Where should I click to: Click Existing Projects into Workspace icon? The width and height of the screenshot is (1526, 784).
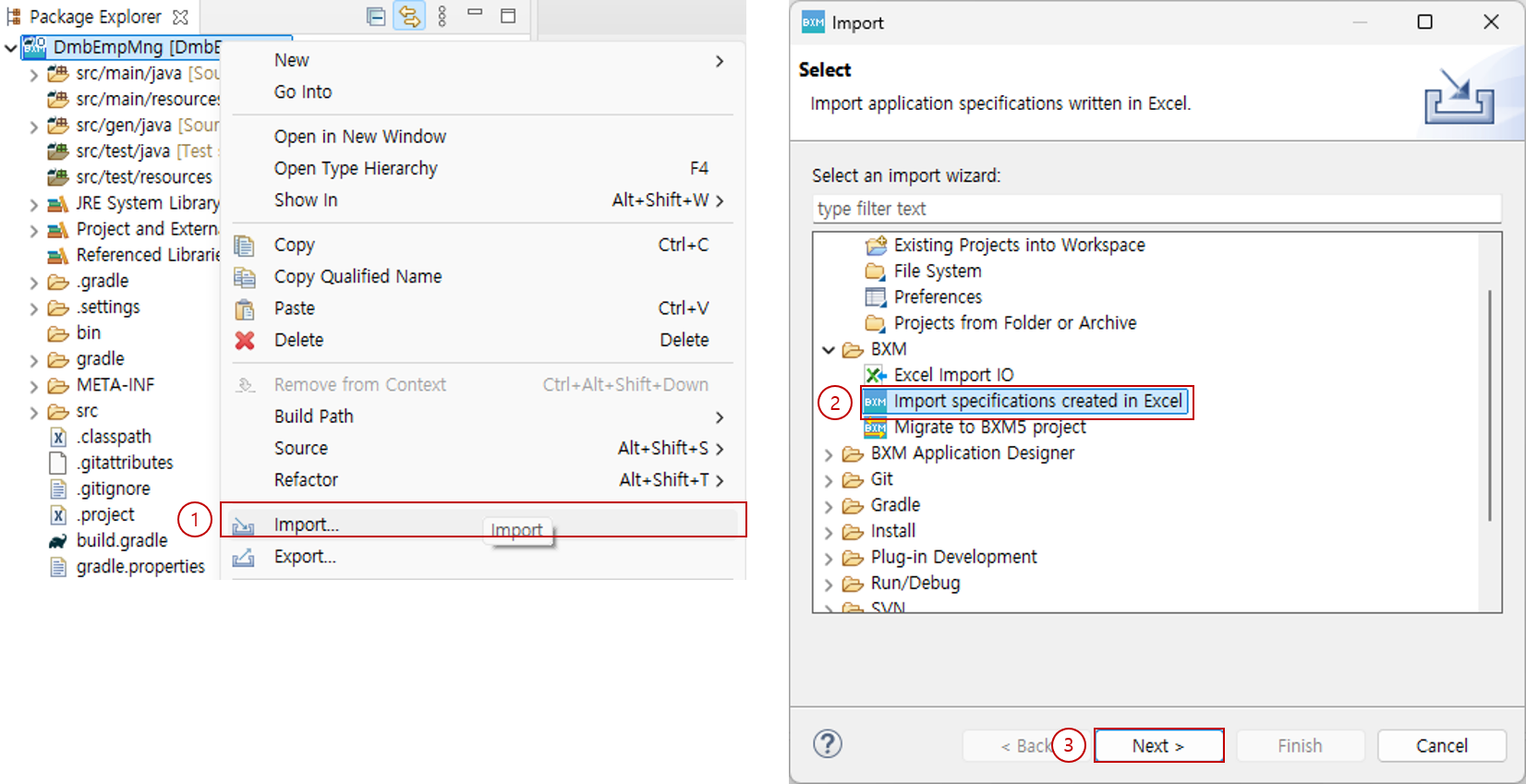876,246
